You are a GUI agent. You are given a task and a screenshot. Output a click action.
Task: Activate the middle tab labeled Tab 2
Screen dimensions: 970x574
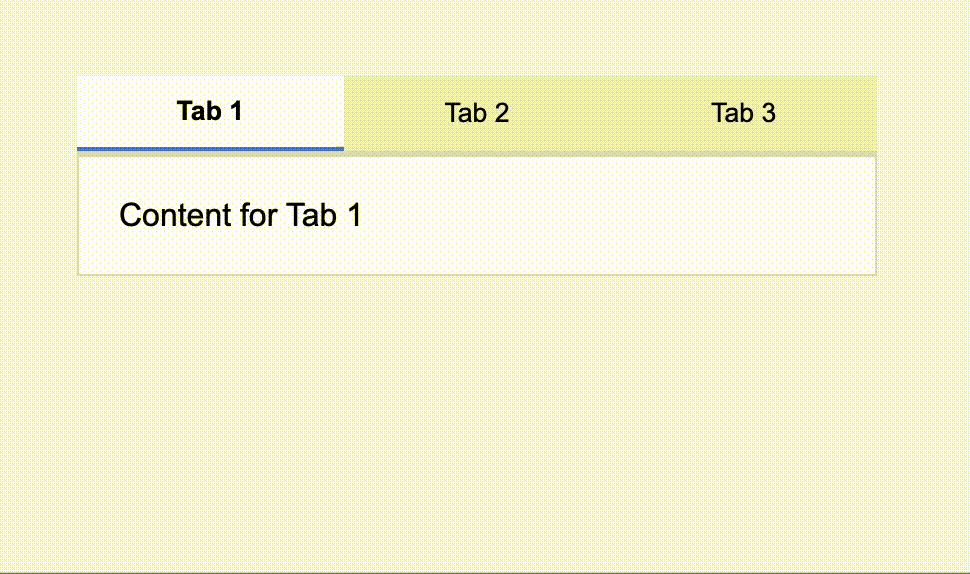point(477,113)
